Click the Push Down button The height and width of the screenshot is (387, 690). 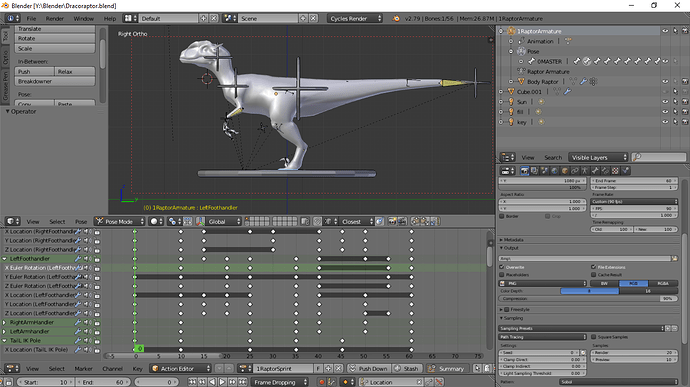(x=369, y=369)
